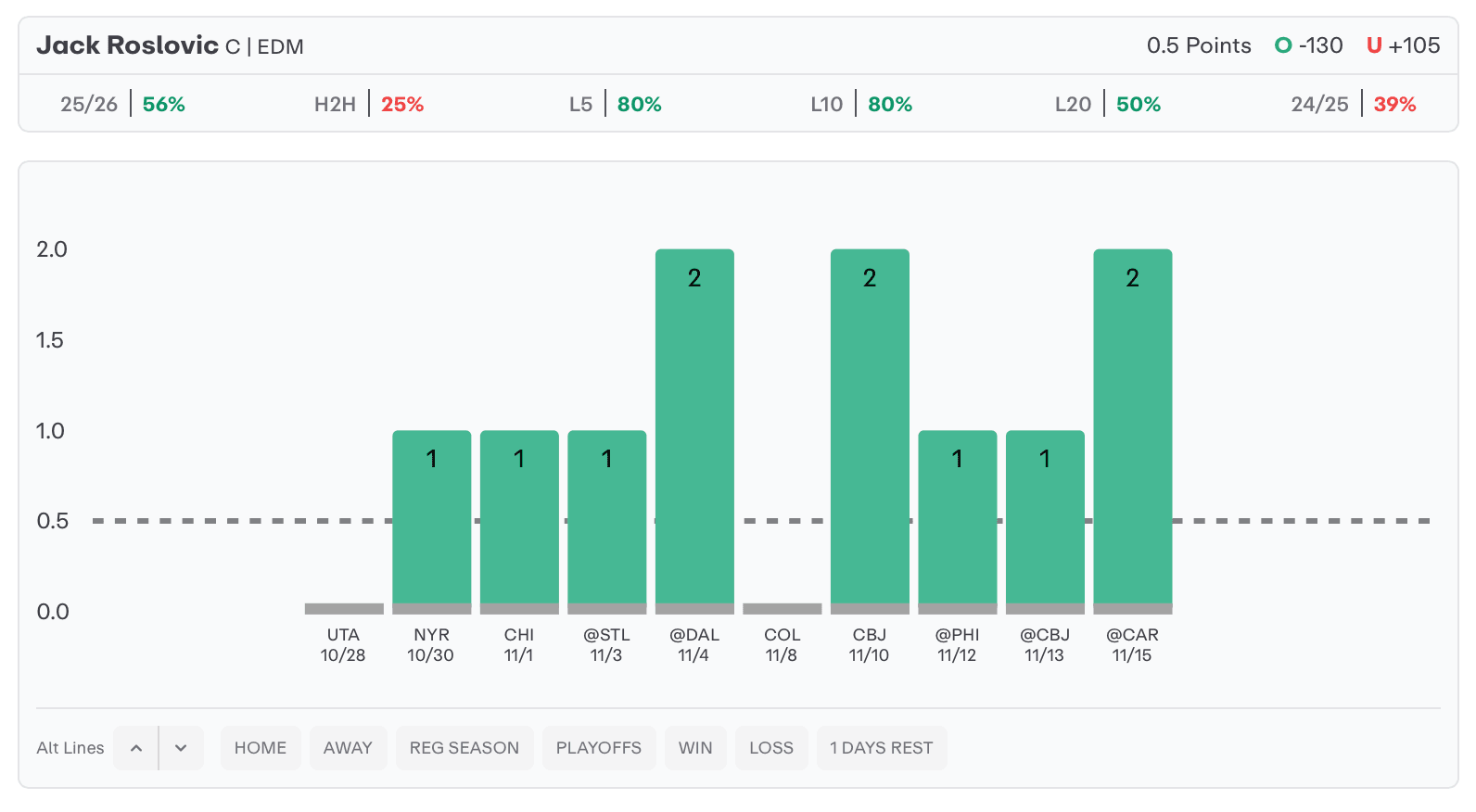The height and width of the screenshot is (812, 1476).
Task: Select the Under +105 odds
Action: point(1403,45)
